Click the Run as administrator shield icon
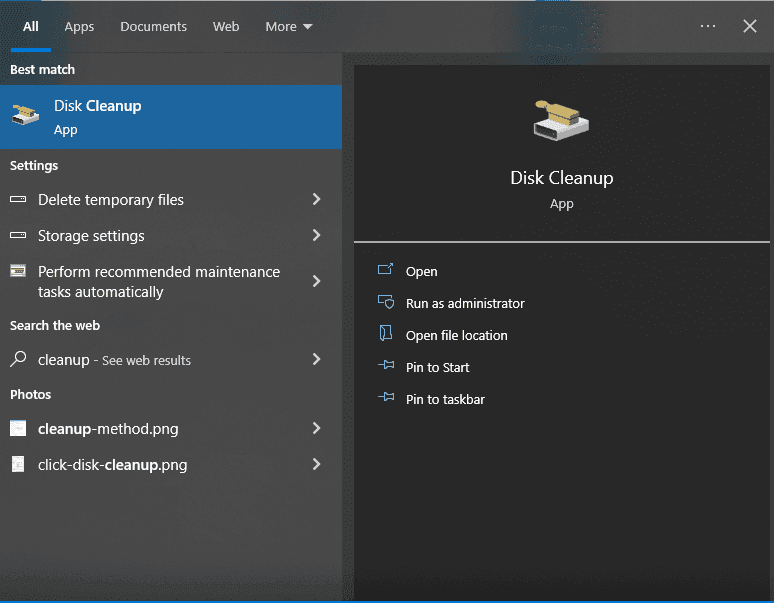 [x=386, y=302]
